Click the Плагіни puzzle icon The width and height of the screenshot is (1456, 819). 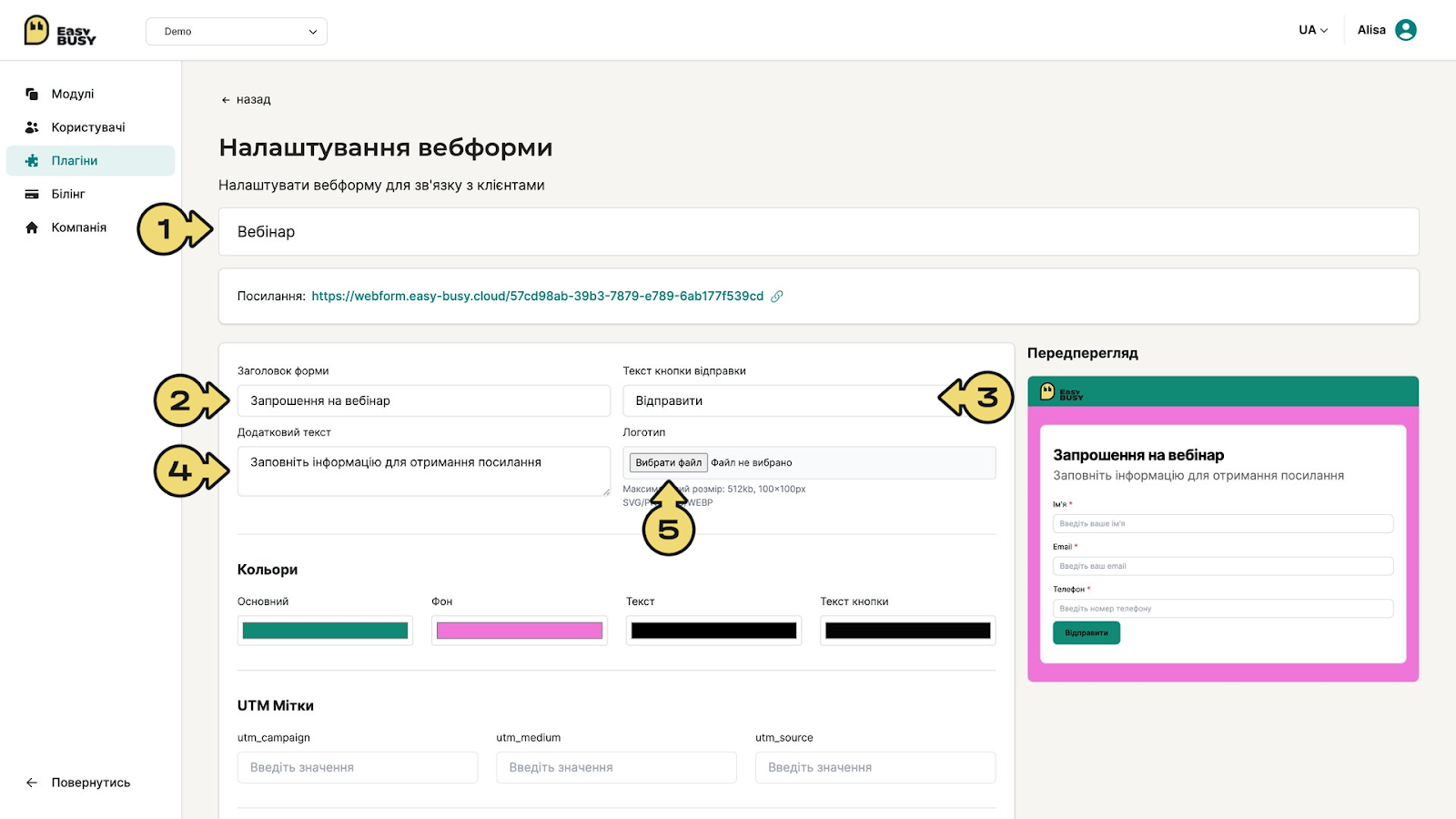[32, 161]
